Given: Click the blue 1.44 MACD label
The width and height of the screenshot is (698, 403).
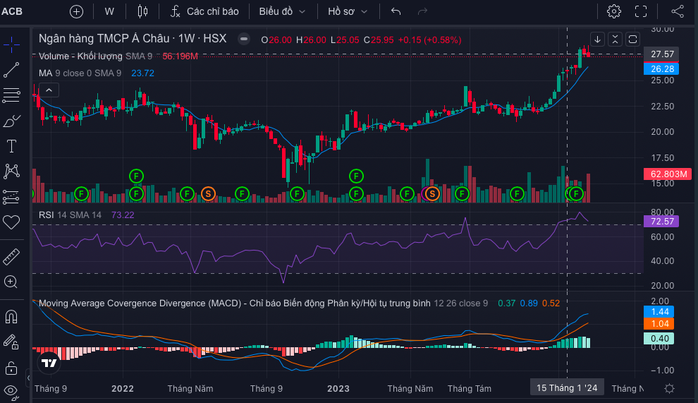Looking at the screenshot, I should click(x=659, y=312).
